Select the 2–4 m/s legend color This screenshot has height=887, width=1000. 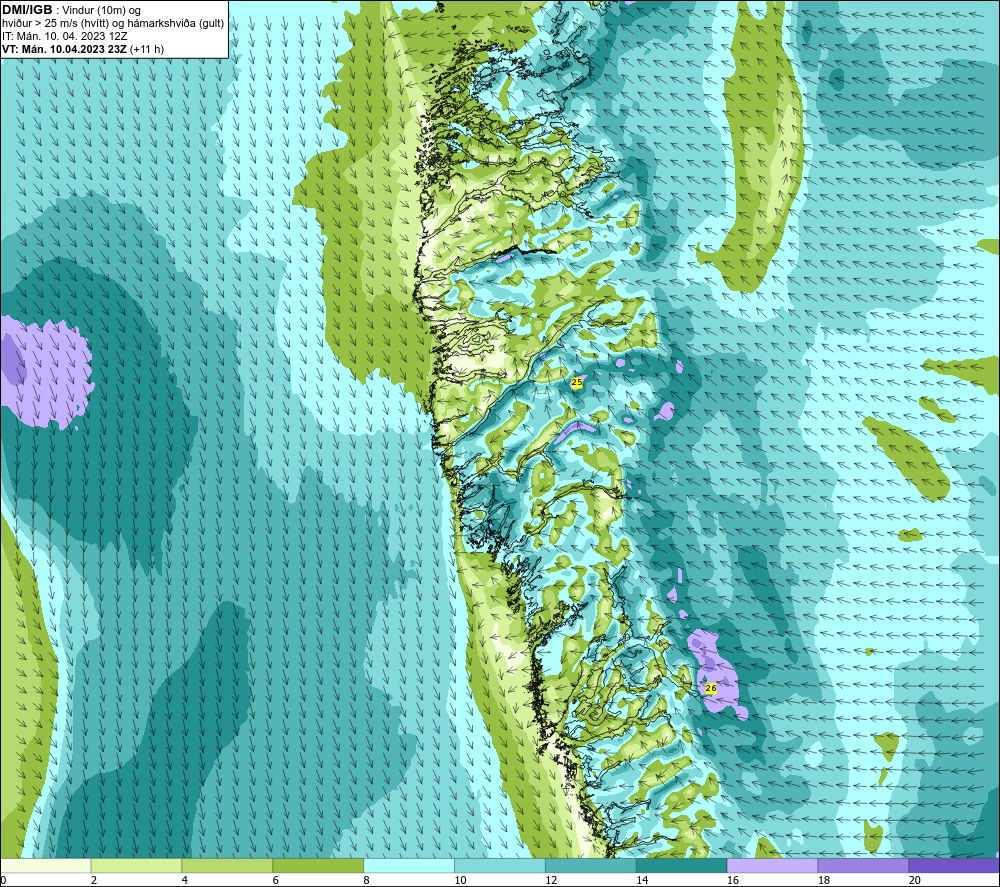point(136,865)
